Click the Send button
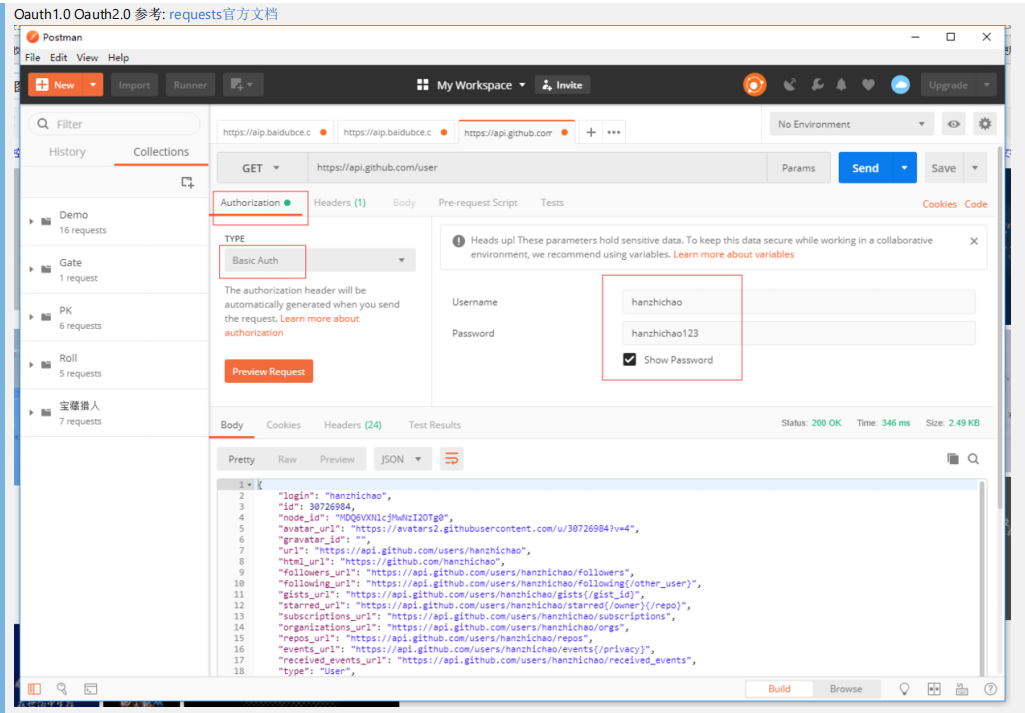This screenshot has width=1025, height=713. (865, 168)
